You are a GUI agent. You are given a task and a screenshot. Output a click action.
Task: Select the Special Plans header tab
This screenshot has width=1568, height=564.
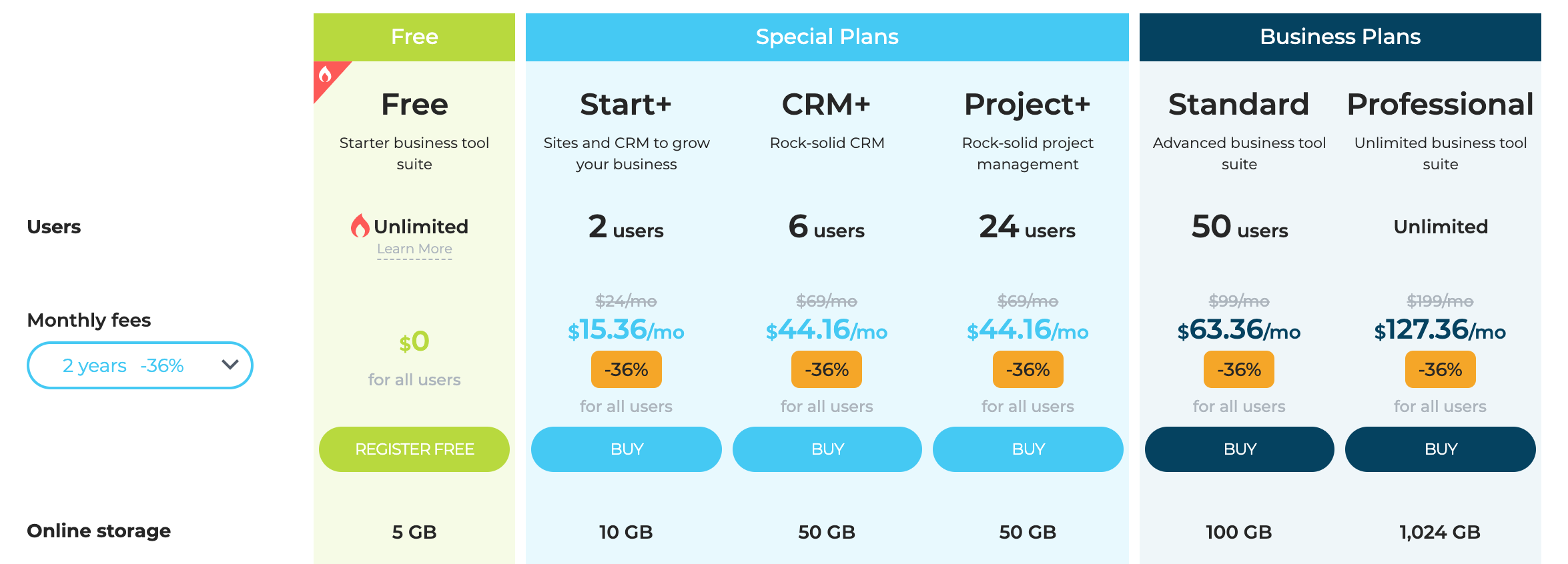click(827, 37)
